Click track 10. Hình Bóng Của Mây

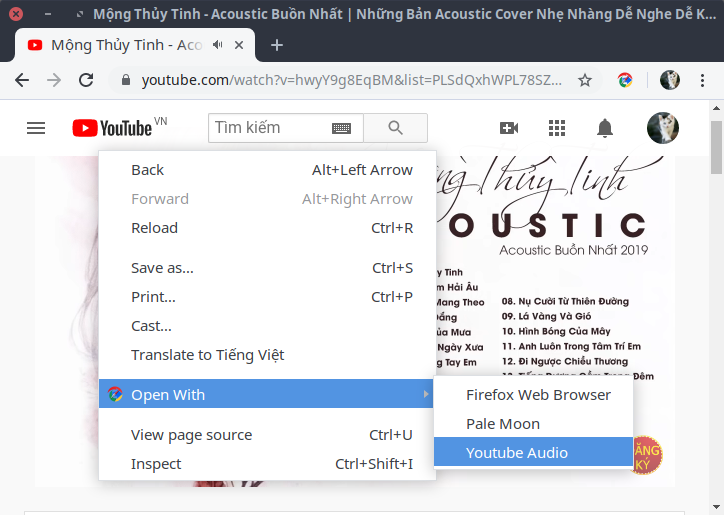(x=556, y=331)
